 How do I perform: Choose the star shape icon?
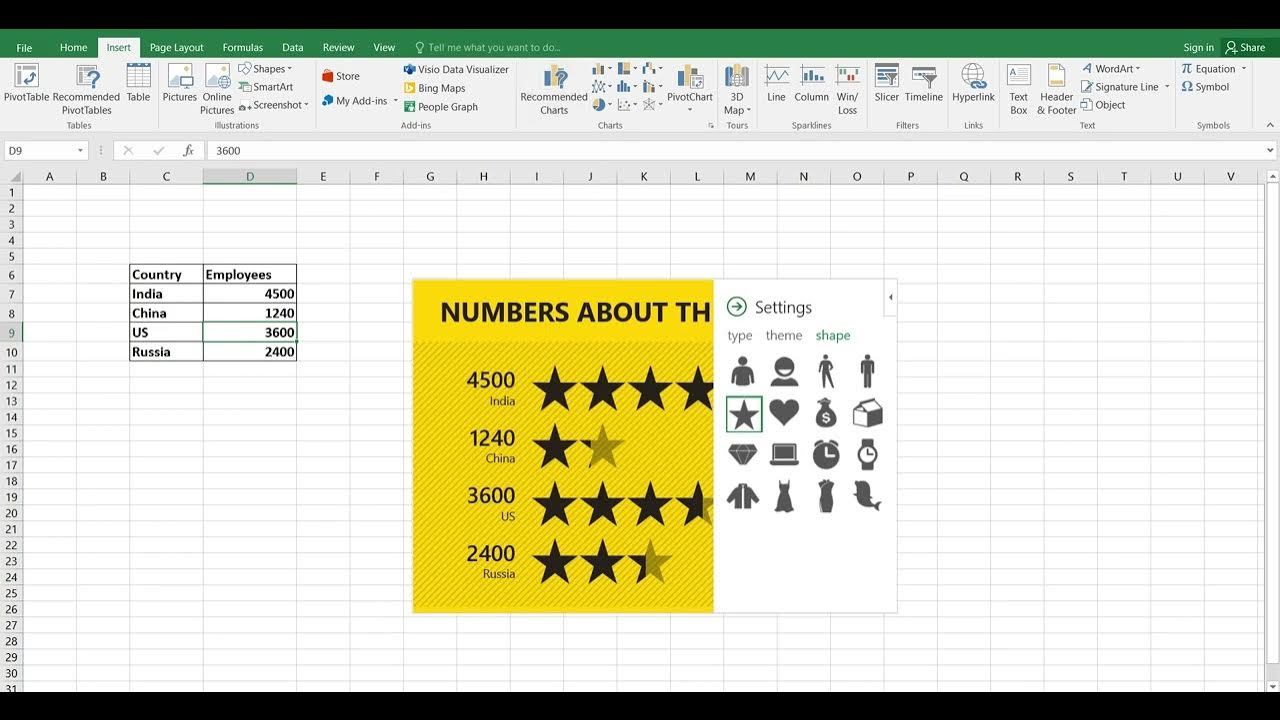pos(744,414)
